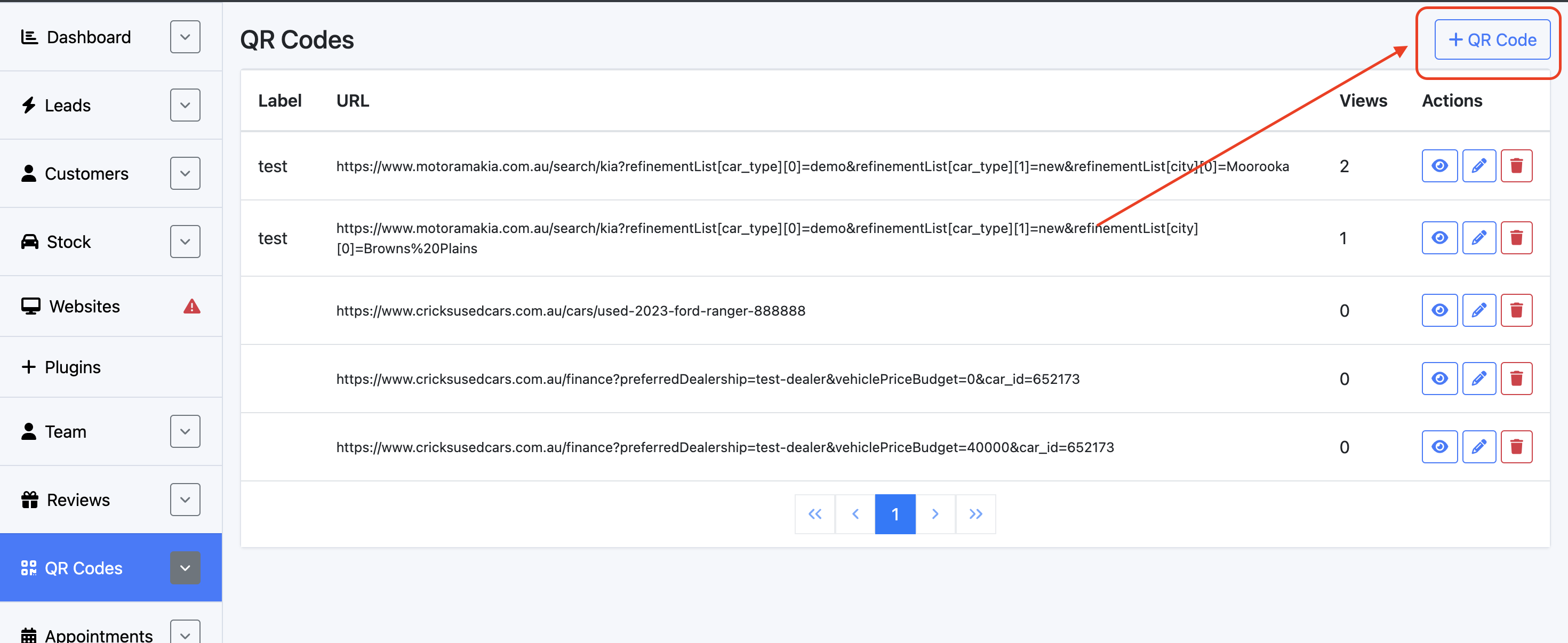Click the edit pencil for Moorooka QR code

click(x=1478, y=166)
